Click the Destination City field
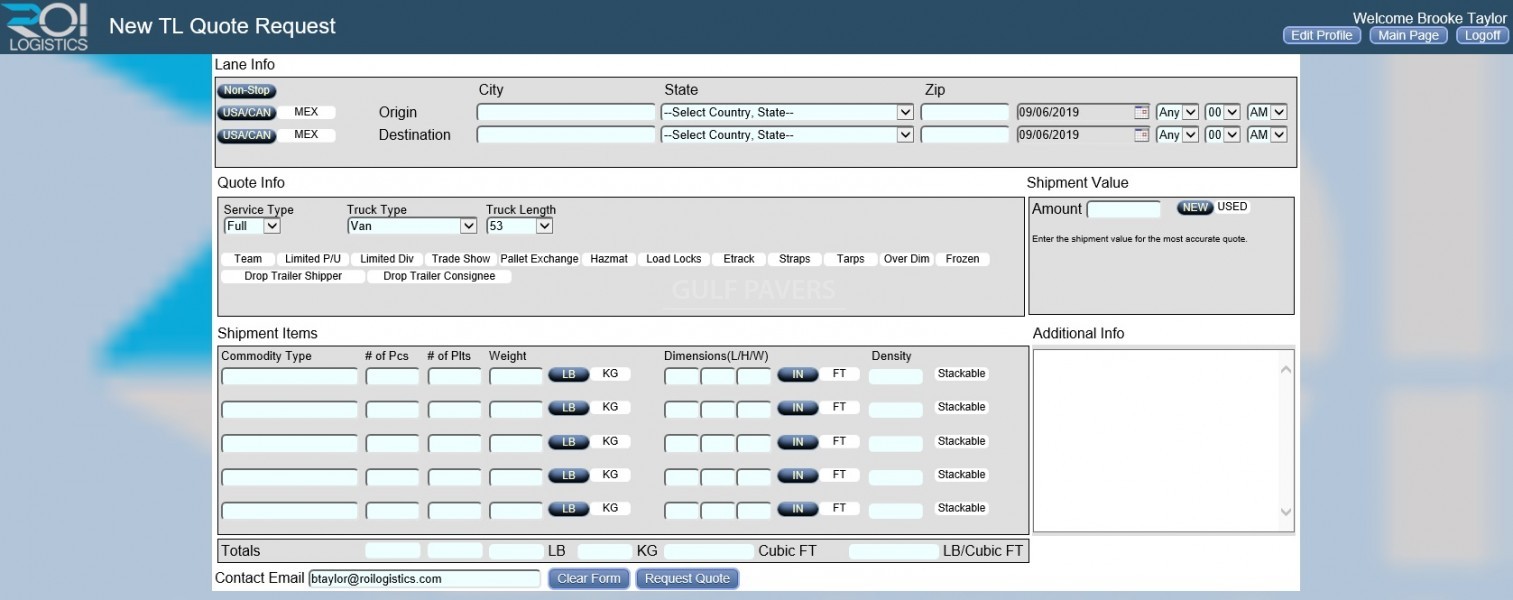 pos(566,135)
